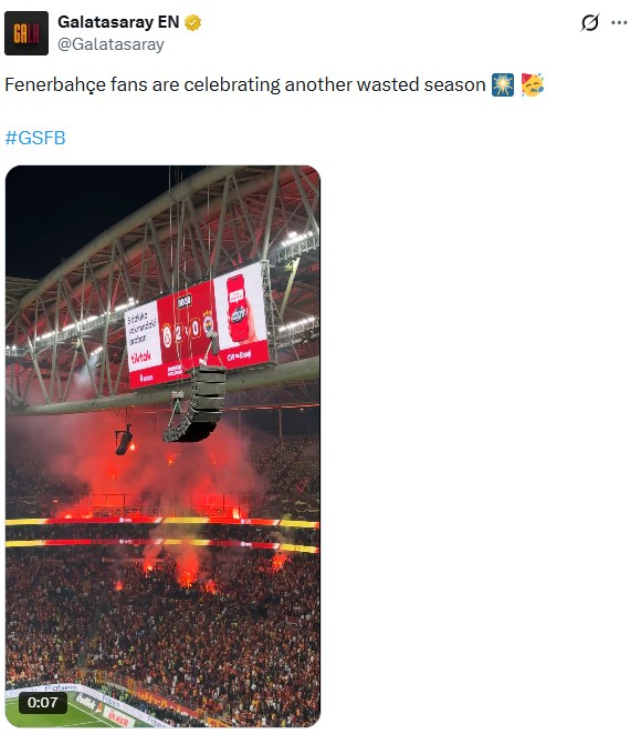Click the TikTok logo on the scoreboard

[x=141, y=356]
